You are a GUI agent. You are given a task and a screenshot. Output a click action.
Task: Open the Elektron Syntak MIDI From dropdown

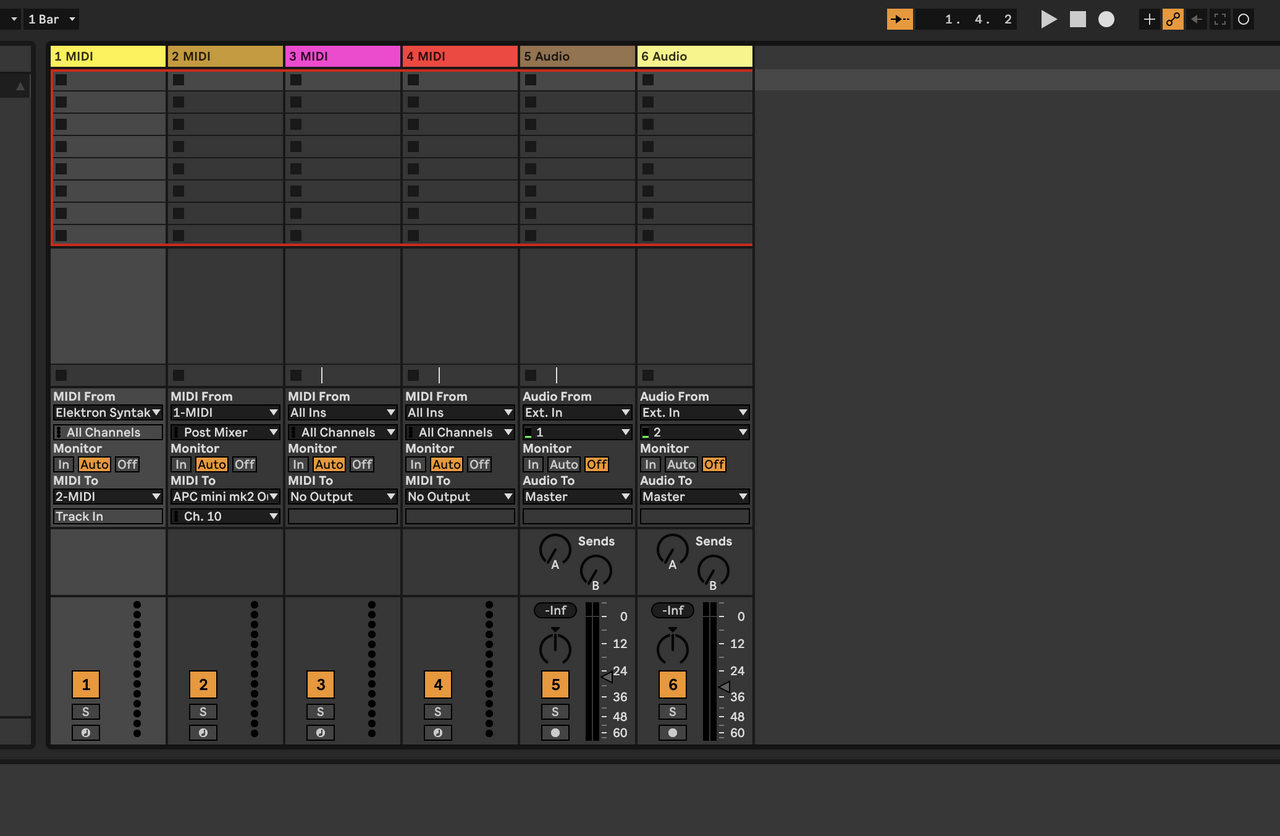pyautogui.click(x=108, y=412)
